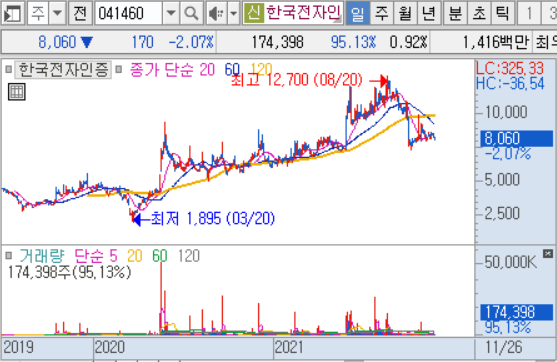Image resolution: width=557 pixels, height=362 pixels.
Task: Click the 2020 label on time axis
Action: (x=110, y=347)
